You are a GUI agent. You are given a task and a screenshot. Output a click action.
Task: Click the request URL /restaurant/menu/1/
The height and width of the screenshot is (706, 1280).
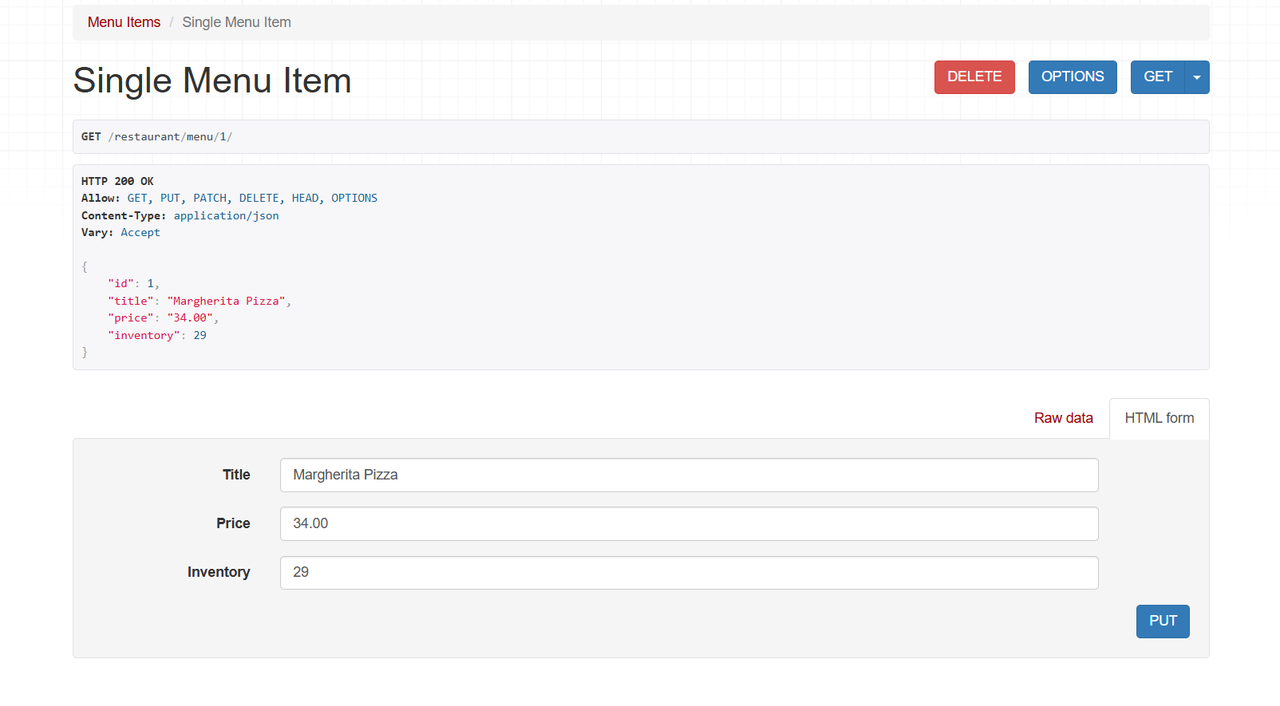point(170,136)
